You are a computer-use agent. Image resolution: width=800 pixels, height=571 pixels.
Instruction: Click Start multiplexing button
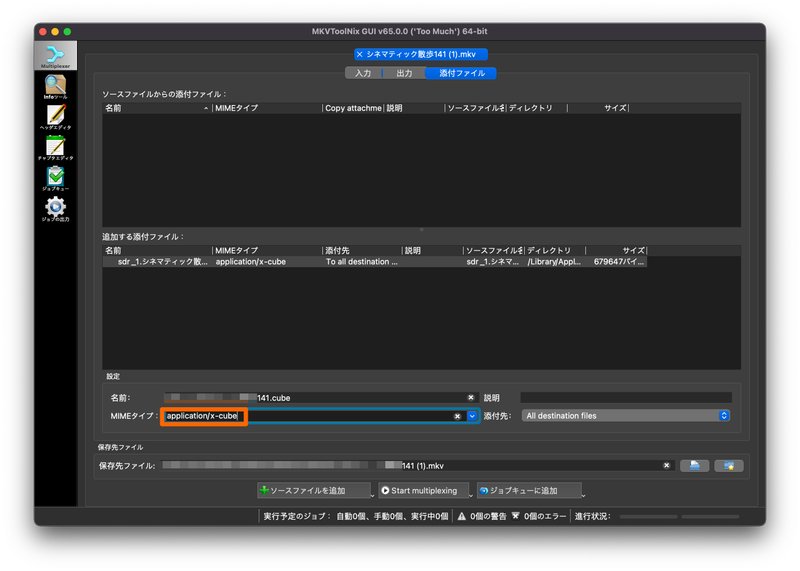pos(423,490)
